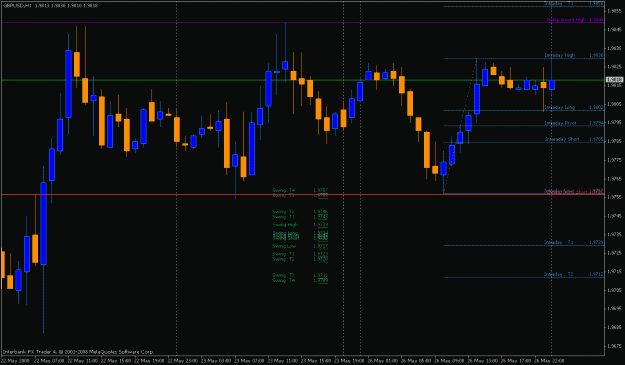Click the 1.9855 price axis label
This screenshot has width=625, height=365.
(615, 11)
